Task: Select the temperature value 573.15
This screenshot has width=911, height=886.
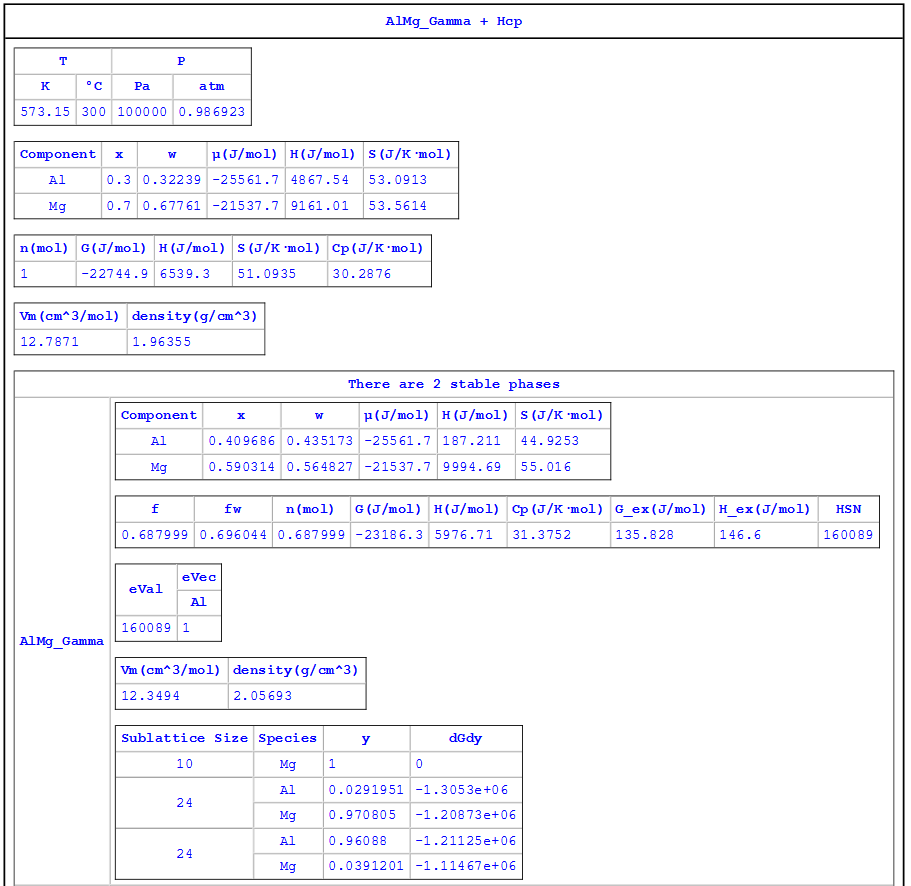Action: [46, 112]
